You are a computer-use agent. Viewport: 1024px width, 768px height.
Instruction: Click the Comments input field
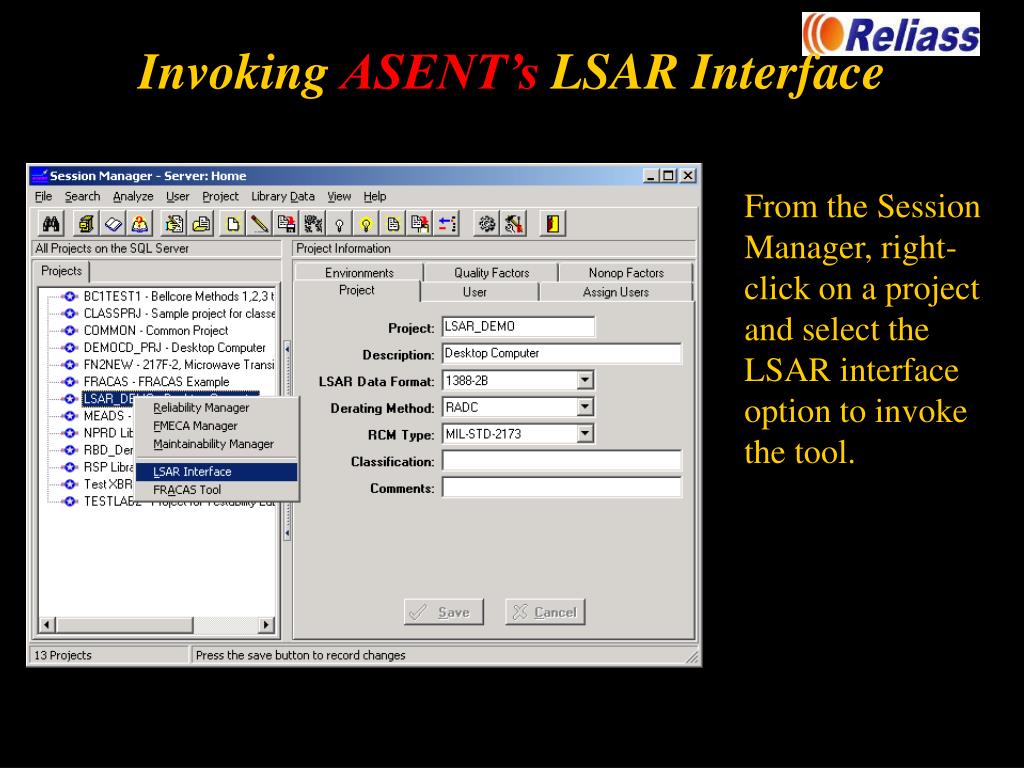(562, 488)
